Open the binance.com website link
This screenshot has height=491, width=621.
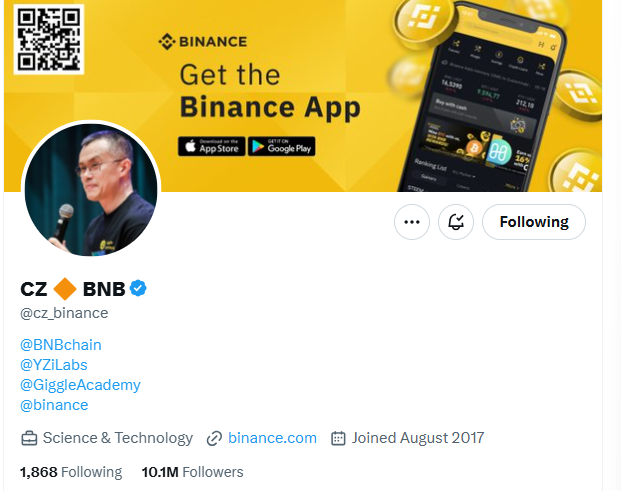272,438
